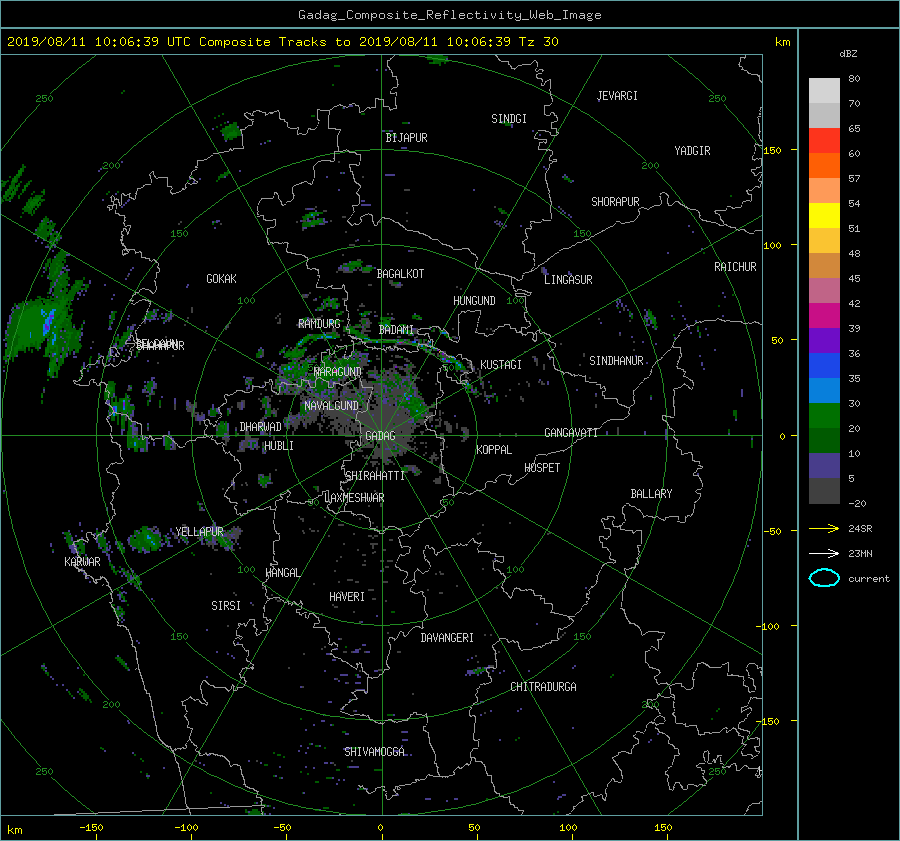Click the 'HOSPET' city label

(542, 468)
